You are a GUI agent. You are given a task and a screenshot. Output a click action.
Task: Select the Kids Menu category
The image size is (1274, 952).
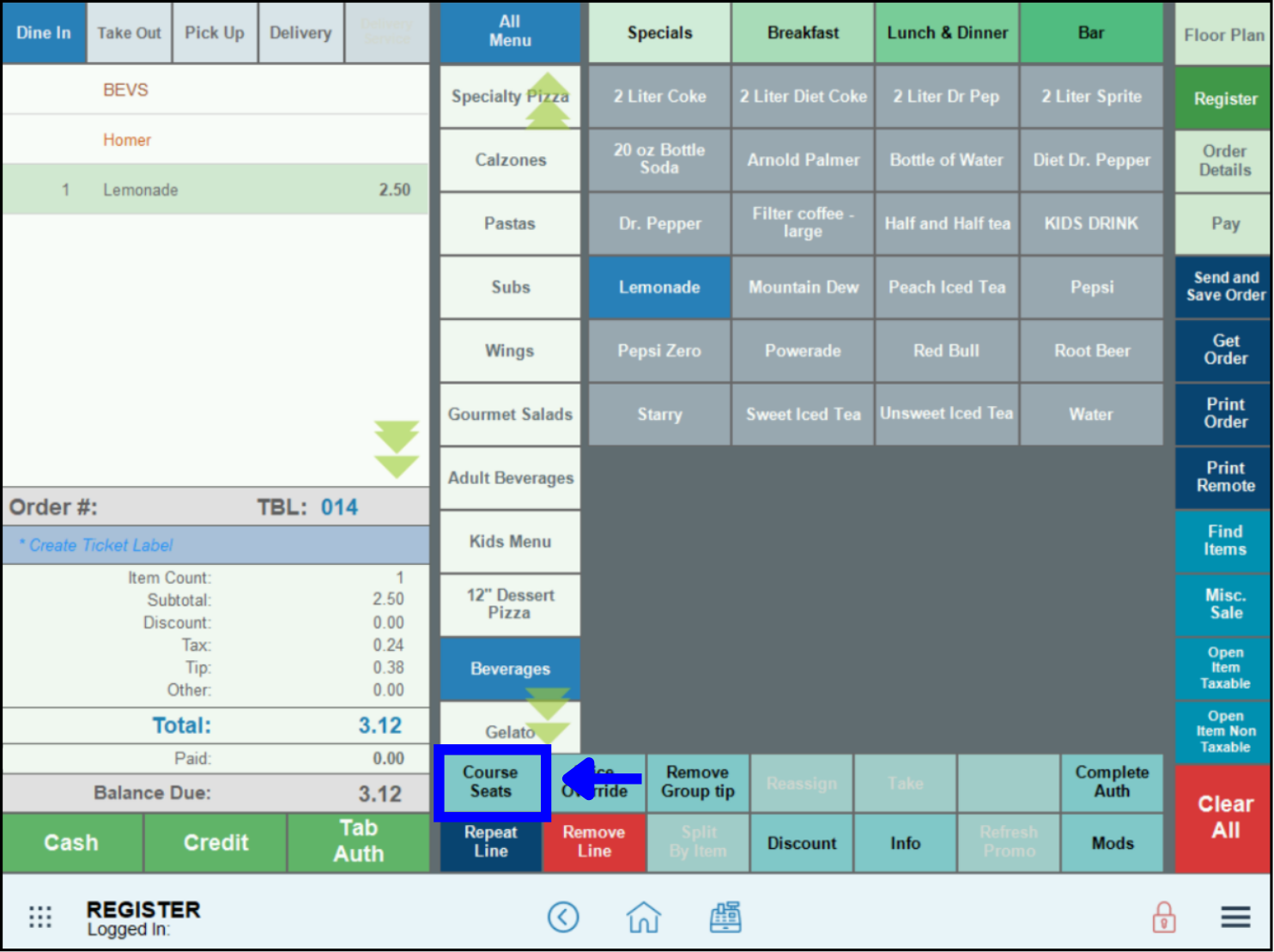[510, 542]
